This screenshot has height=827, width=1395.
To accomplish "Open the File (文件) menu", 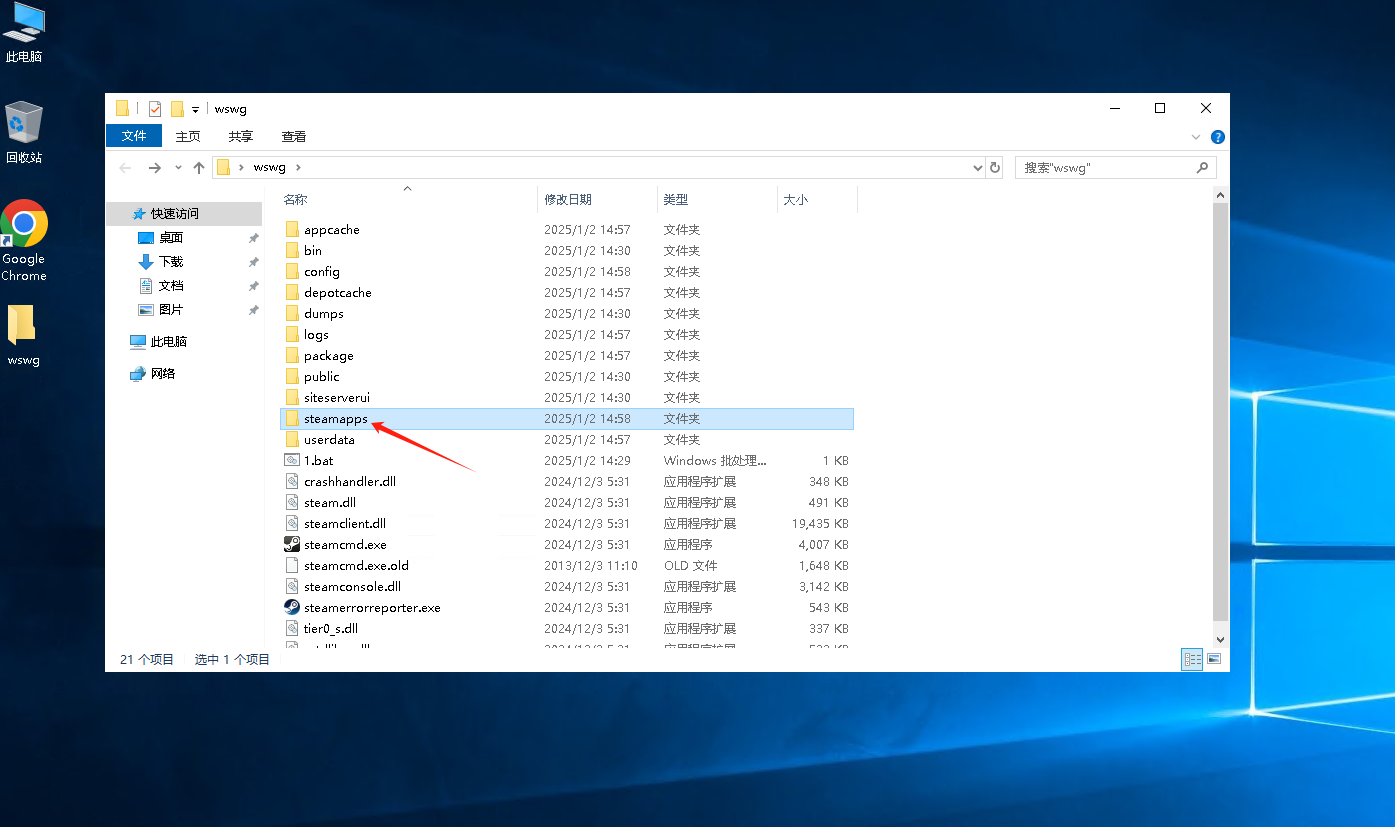I will (134, 136).
